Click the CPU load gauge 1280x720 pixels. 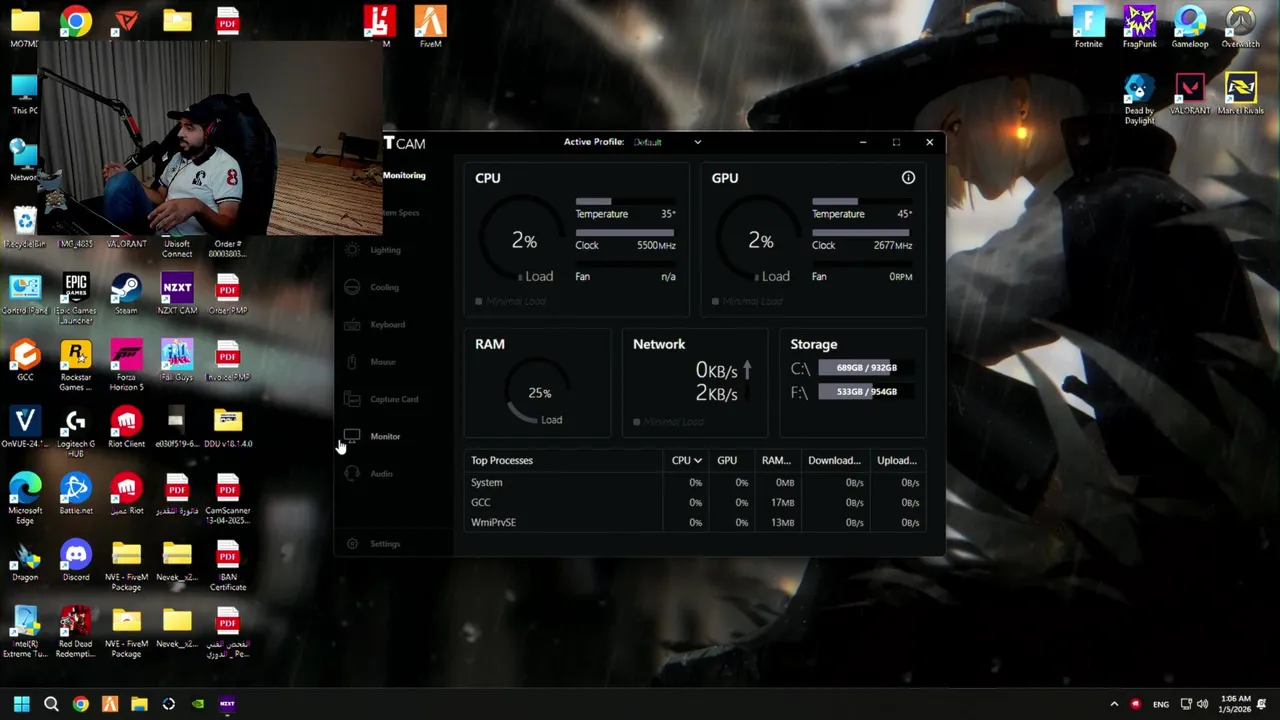524,241
